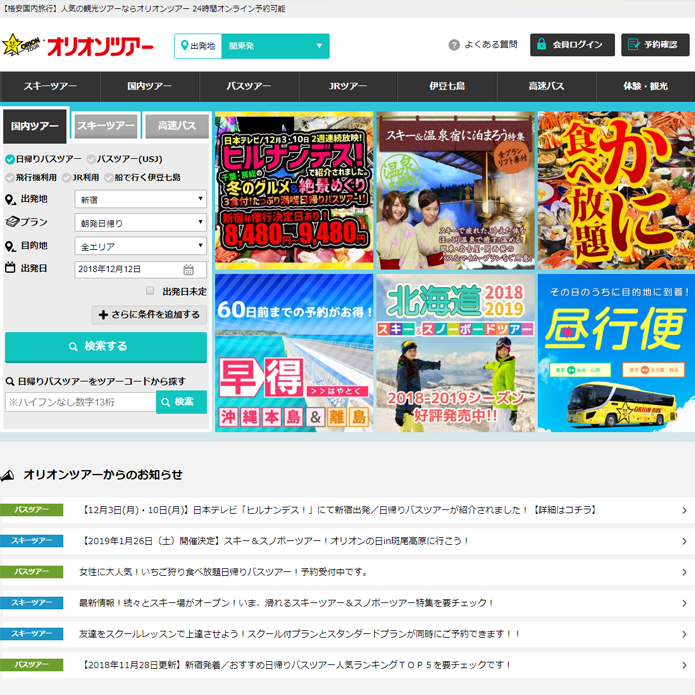Open スキーツアー in the main navigation bar
Viewport: 695px width, 695px height.
click(50, 86)
